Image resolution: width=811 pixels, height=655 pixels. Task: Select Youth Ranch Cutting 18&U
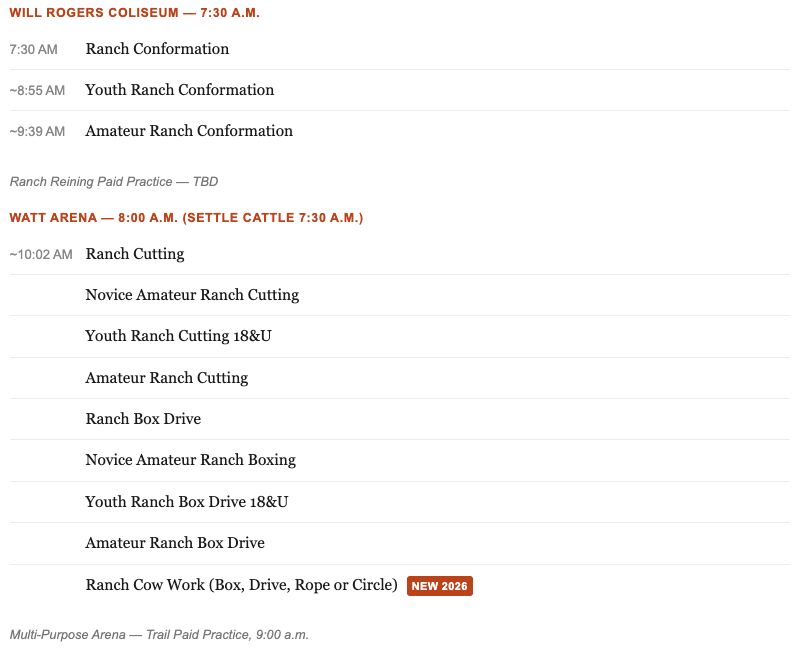[x=400, y=336]
